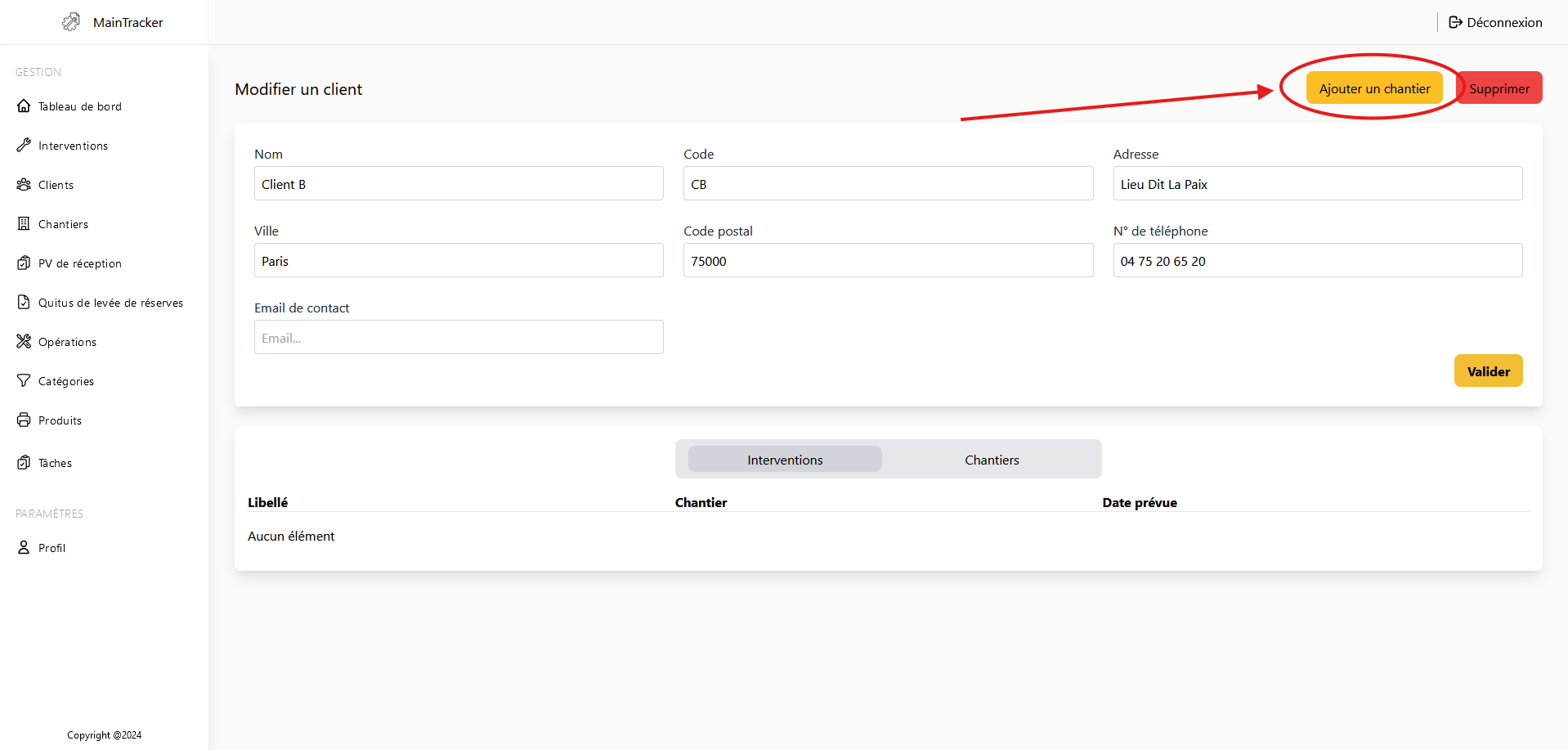
Task: Click the Chantiers building icon
Action: point(24,224)
